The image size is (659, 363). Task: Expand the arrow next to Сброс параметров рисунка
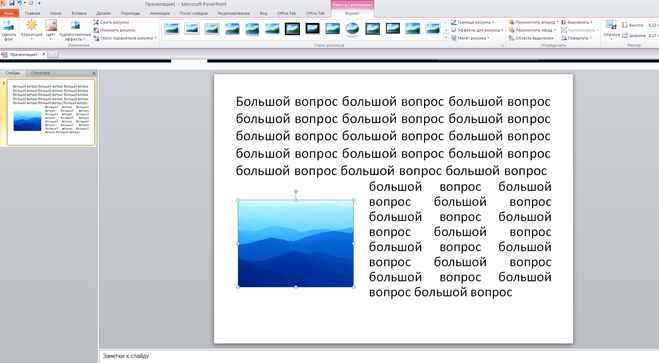point(156,38)
